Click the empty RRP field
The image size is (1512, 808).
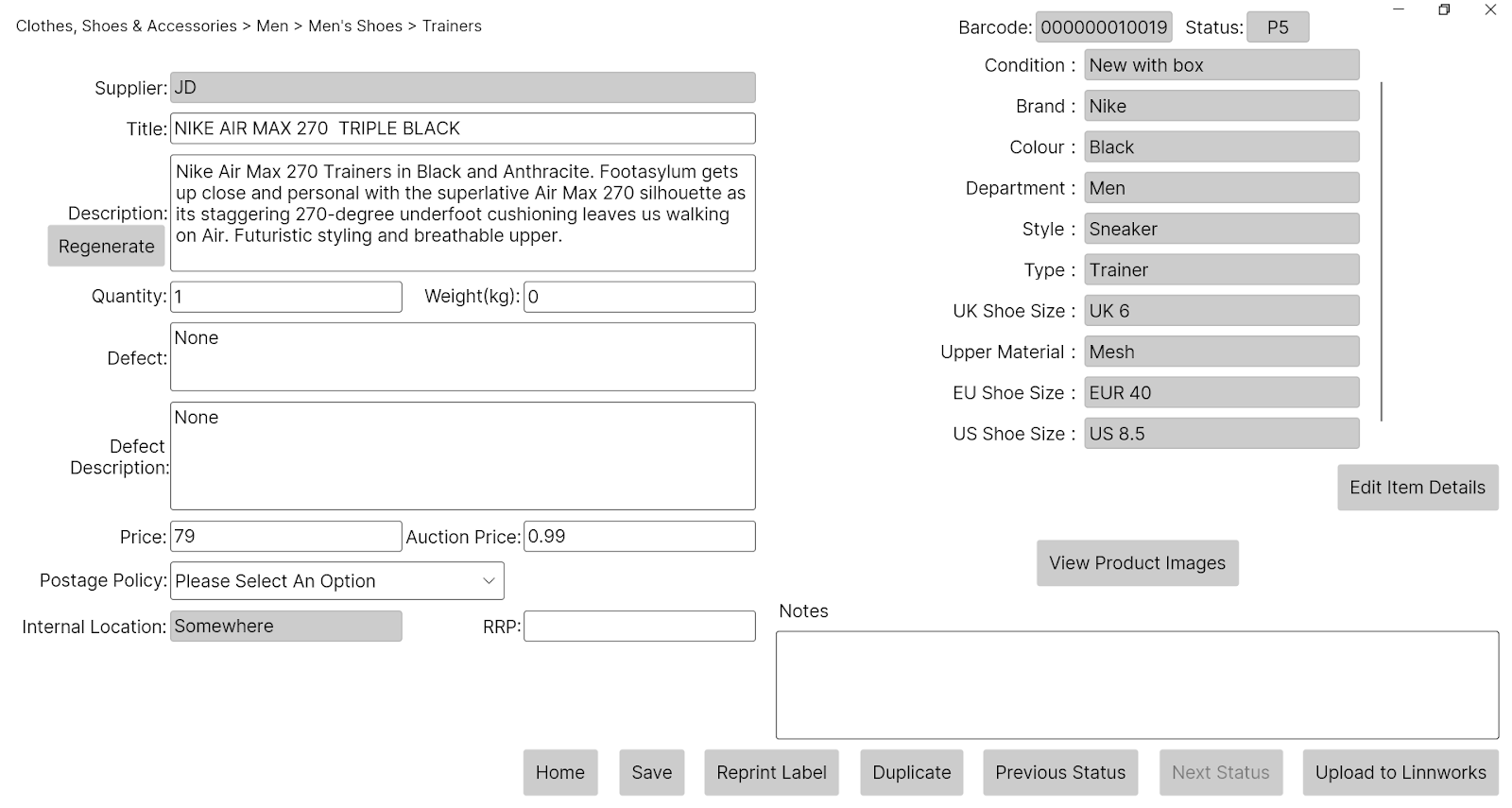tap(639, 627)
